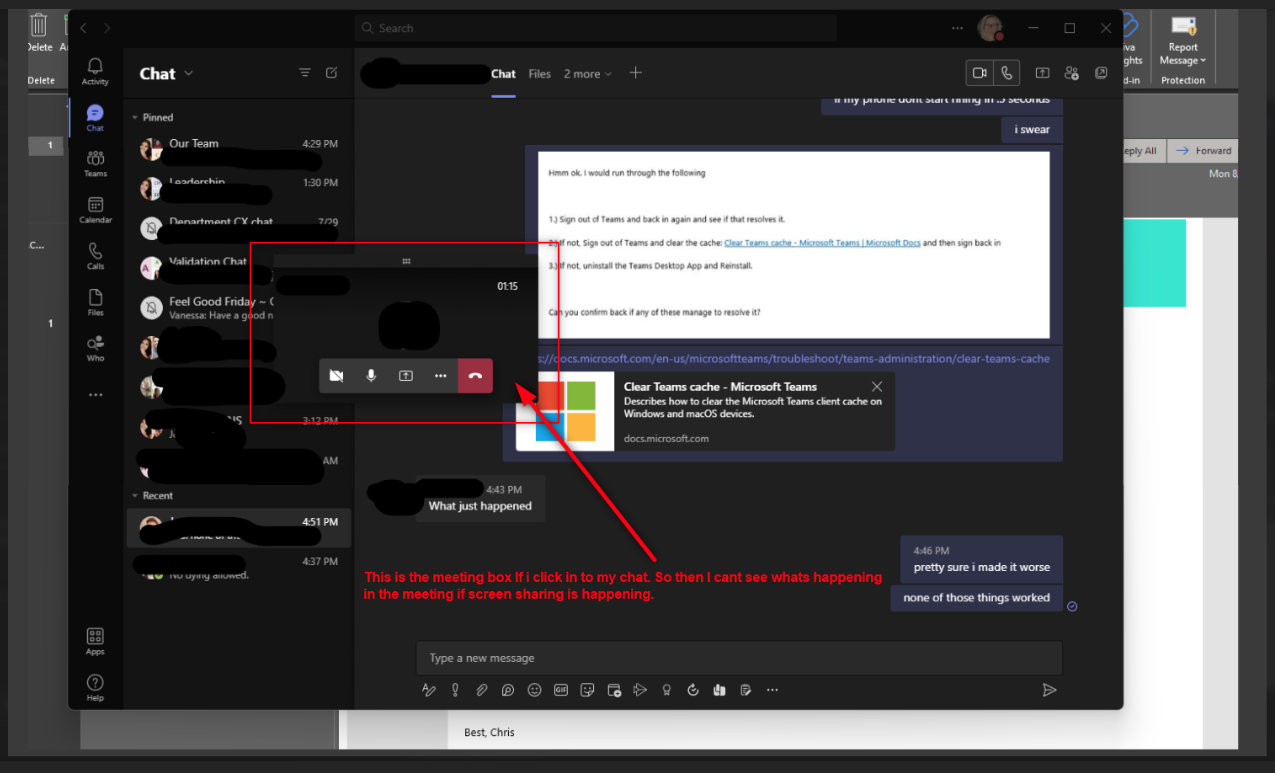Hang up the call in mini window
Image resolution: width=1275 pixels, height=773 pixels.
click(475, 376)
